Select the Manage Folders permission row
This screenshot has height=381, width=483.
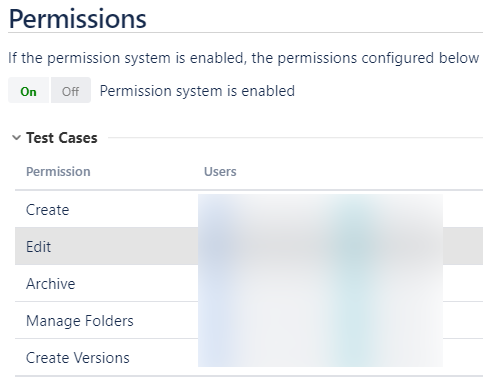click(249, 321)
